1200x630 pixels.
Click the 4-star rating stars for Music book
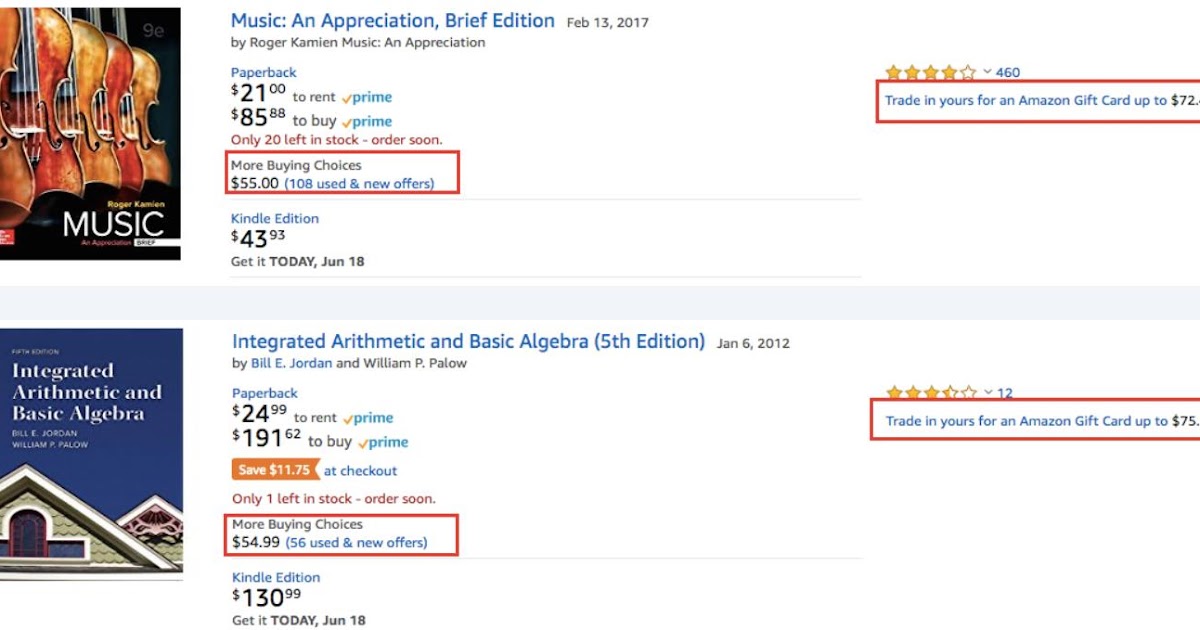point(931,72)
